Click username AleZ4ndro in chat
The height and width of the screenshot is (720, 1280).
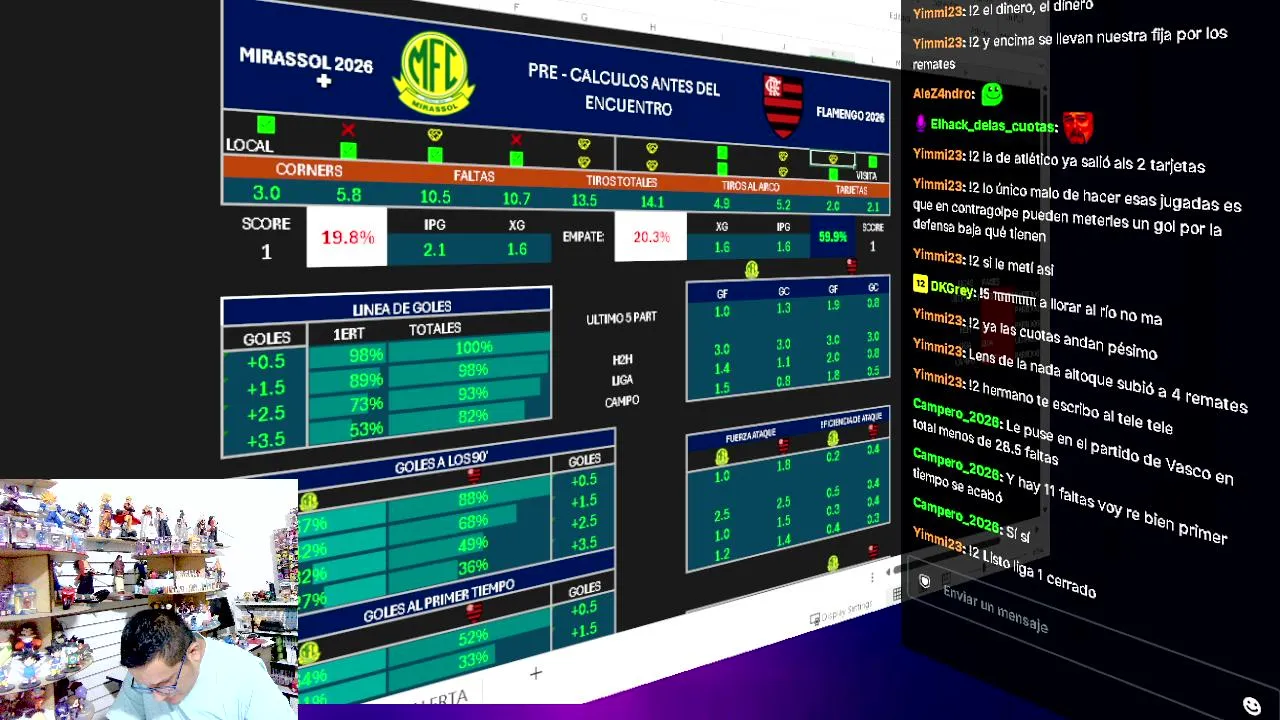[x=943, y=93]
